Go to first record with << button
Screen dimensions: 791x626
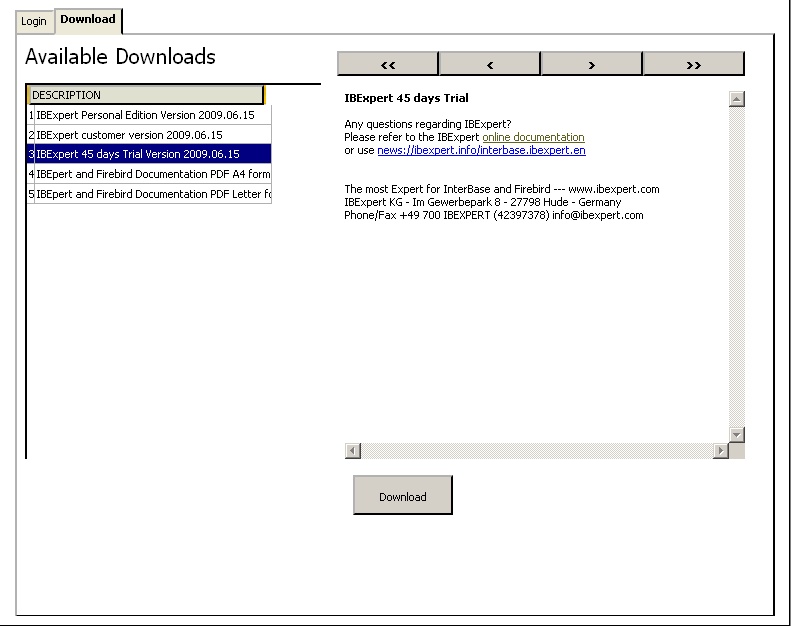coord(387,64)
